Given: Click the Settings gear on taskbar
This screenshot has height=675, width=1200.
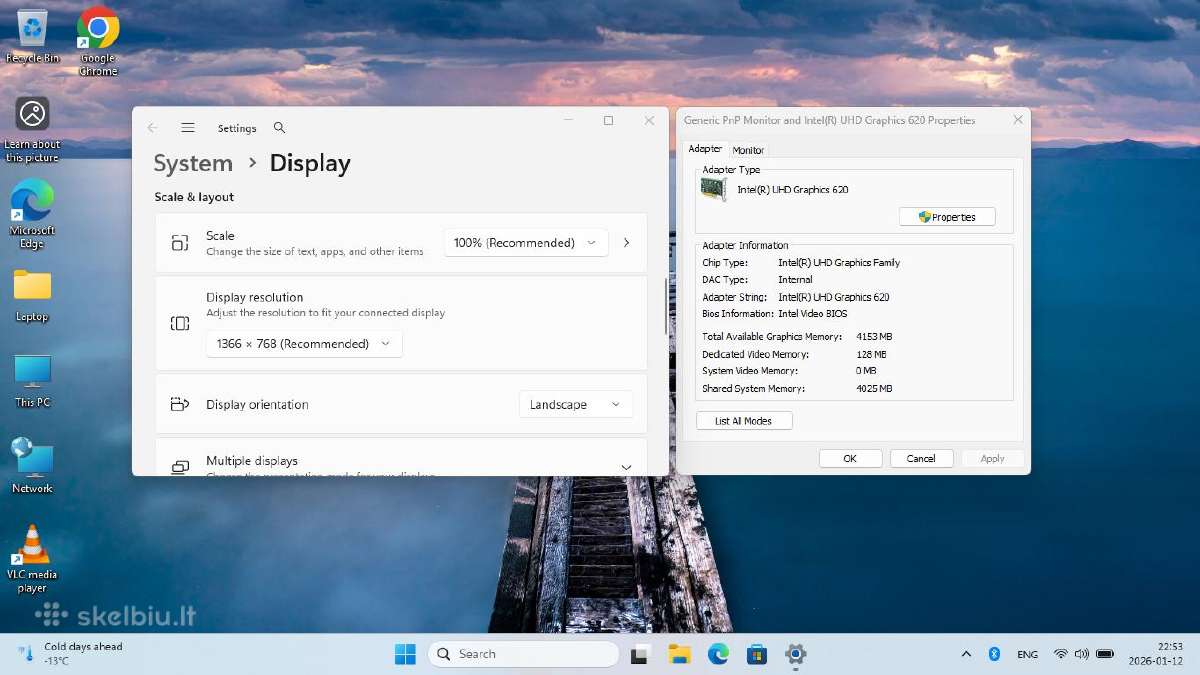Looking at the screenshot, I should (796, 654).
